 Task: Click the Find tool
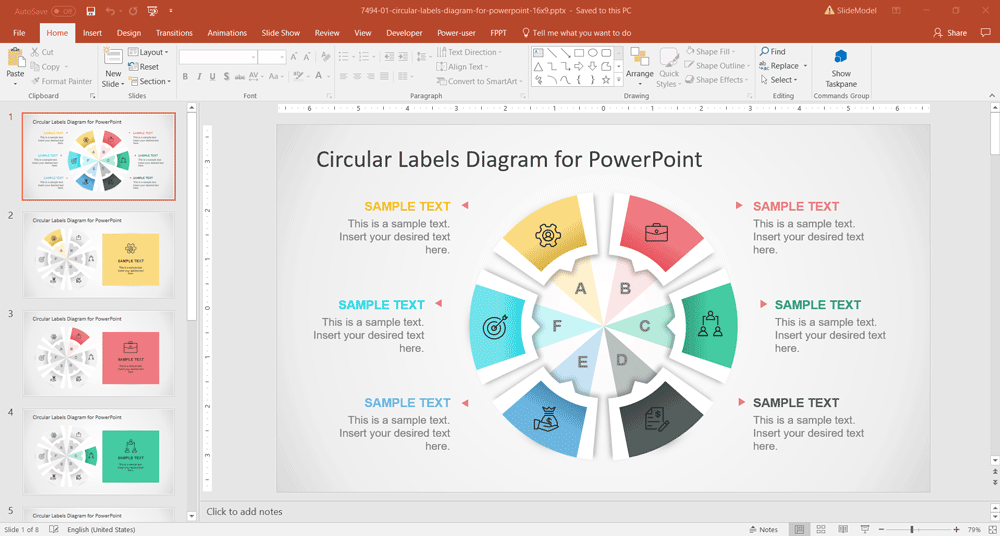click(773, 52)
